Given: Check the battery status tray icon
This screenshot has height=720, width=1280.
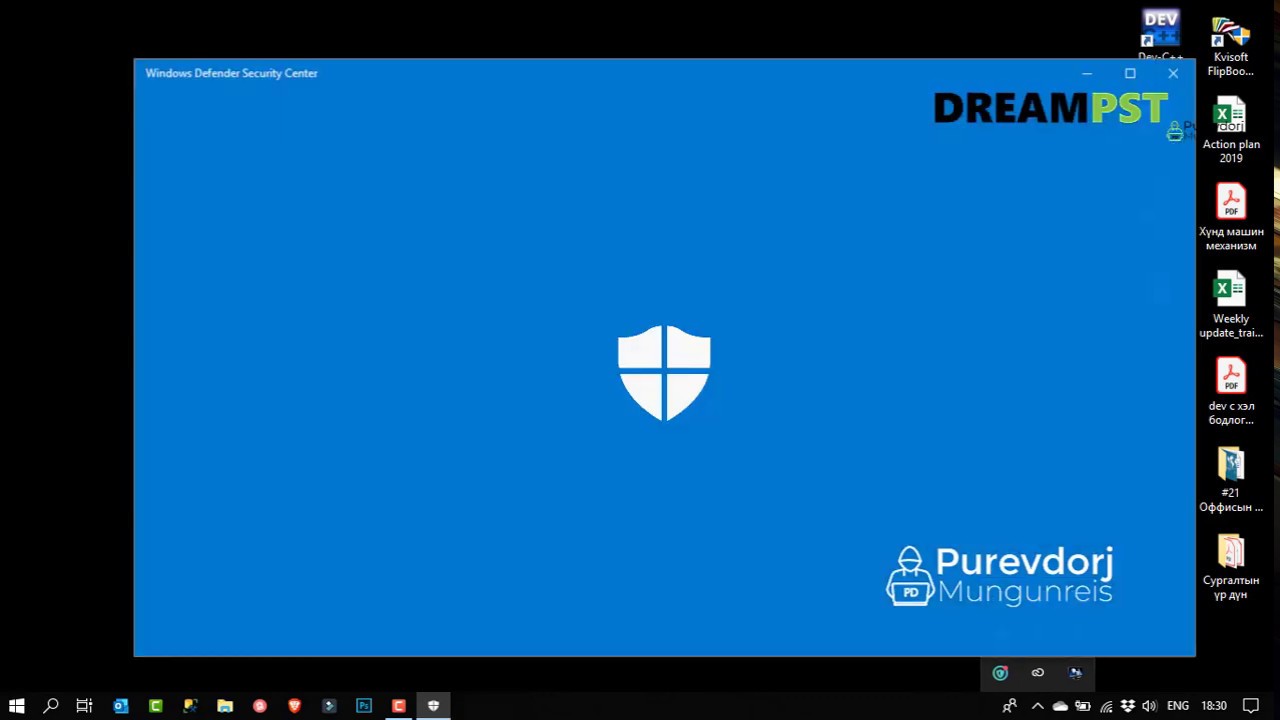Looking at the screenshot, I should point(1083,706).
